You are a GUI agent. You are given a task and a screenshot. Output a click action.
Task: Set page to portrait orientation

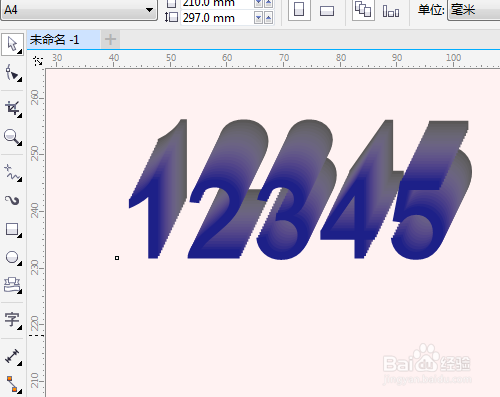[299, 10]
